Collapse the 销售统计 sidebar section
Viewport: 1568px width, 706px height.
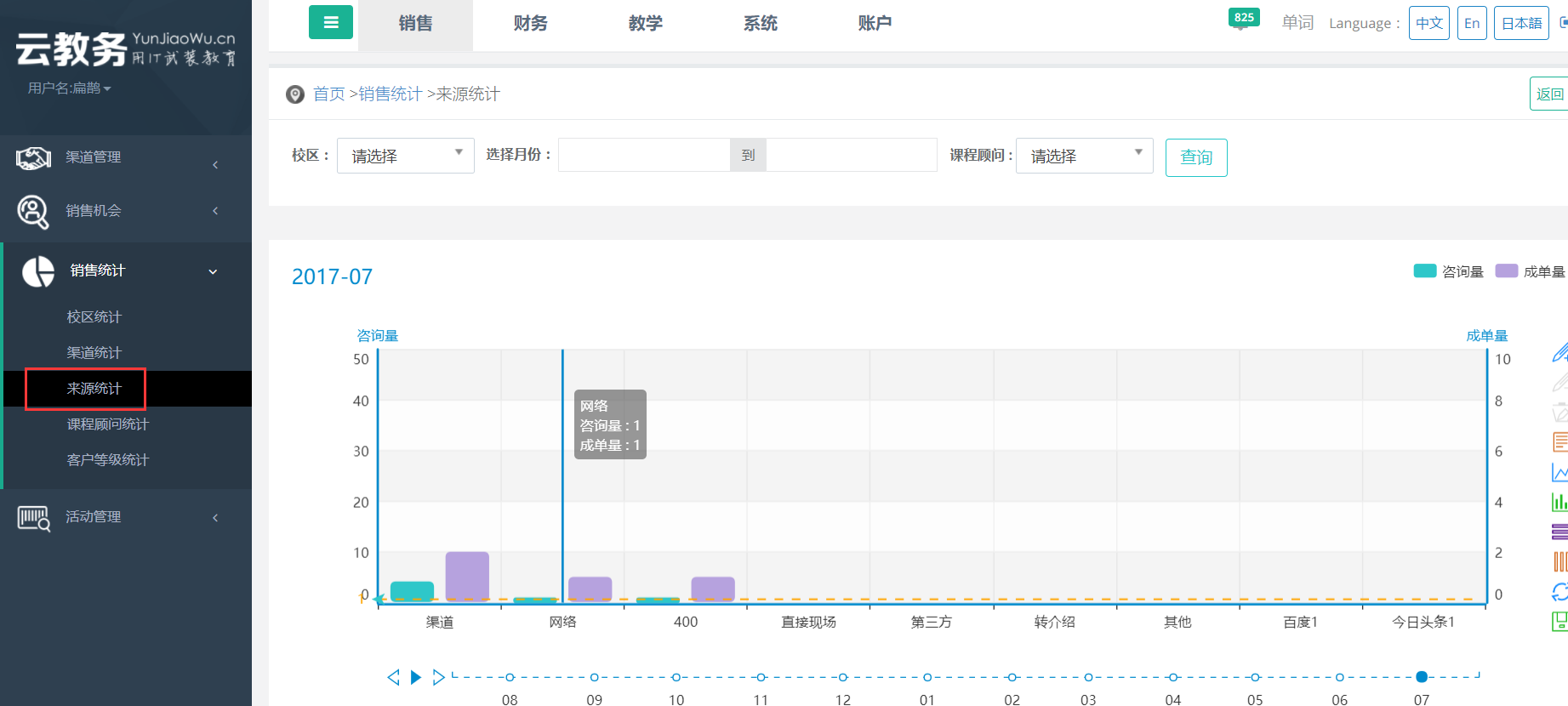[x=126, y=270]
